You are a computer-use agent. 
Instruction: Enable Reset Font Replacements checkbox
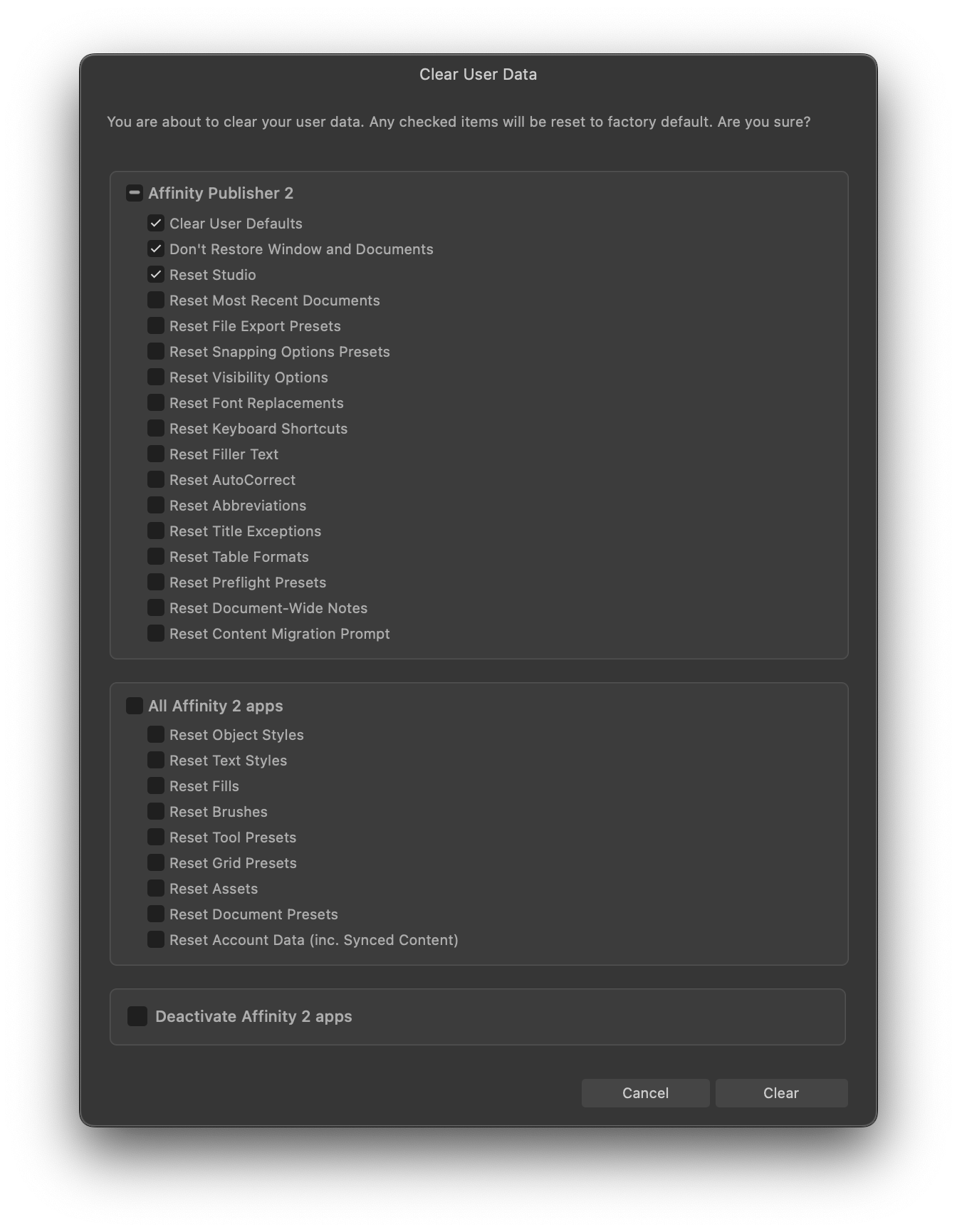click(x=156, y=403)
